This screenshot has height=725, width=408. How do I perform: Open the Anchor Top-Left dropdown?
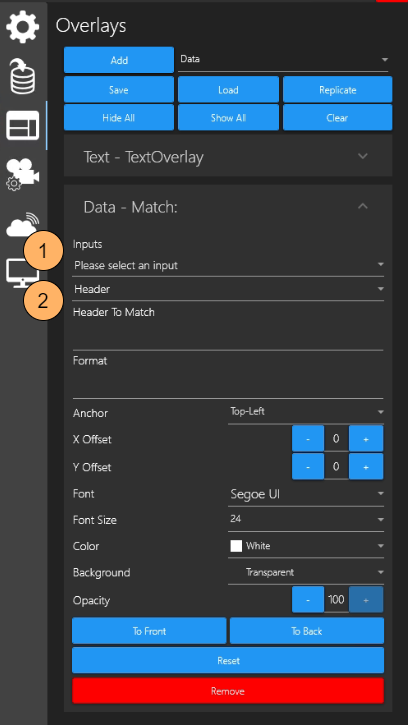point(306,412)
